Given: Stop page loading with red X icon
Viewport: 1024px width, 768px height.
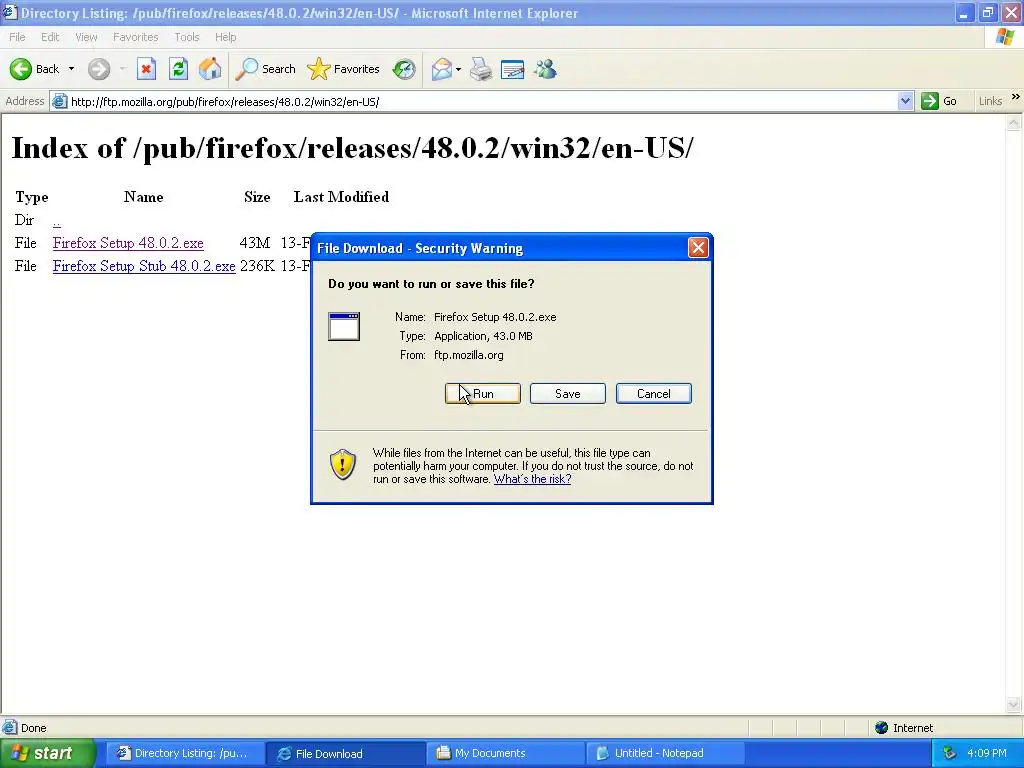Looking at the screenshot, I should point(146,69).
